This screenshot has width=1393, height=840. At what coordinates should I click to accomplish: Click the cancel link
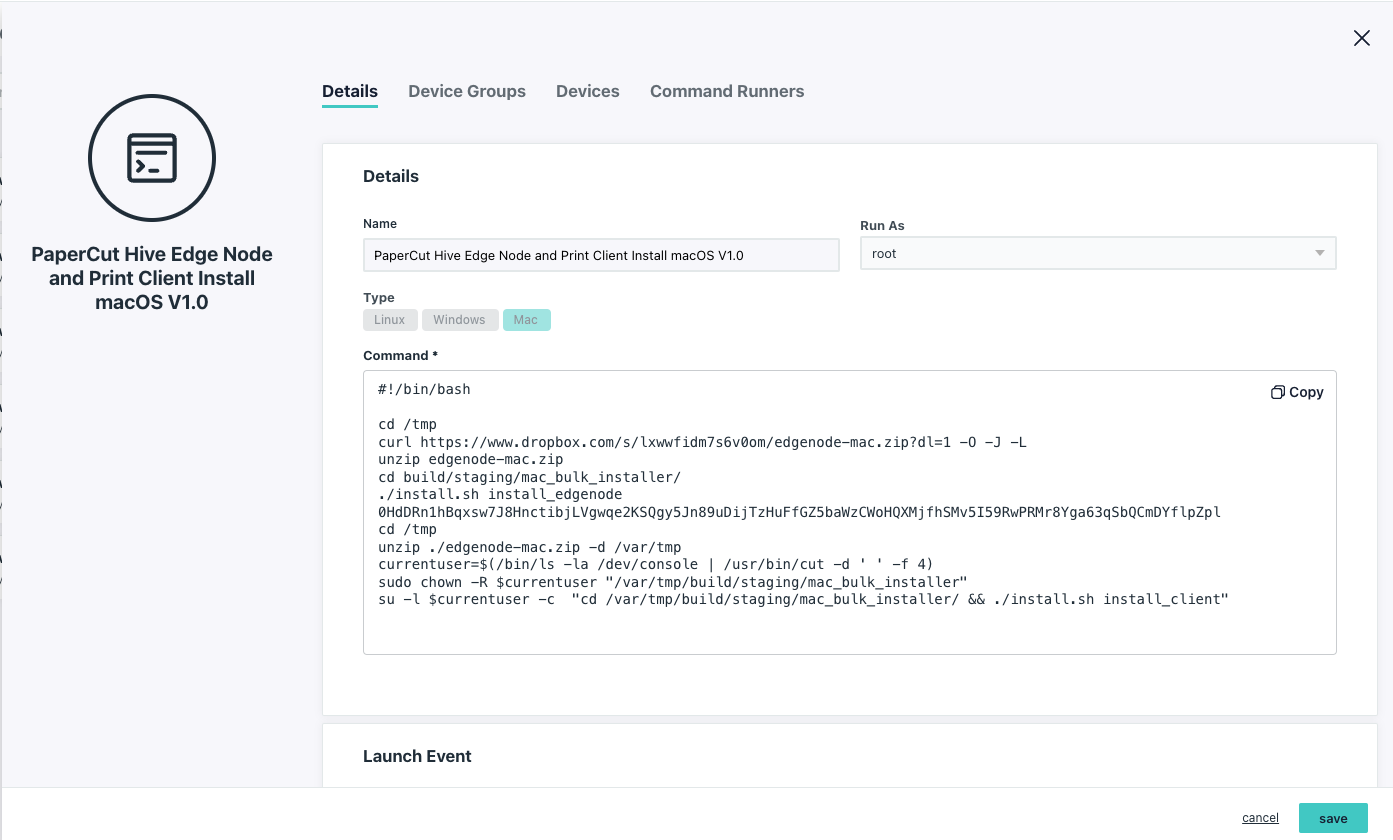[1260, 818]
